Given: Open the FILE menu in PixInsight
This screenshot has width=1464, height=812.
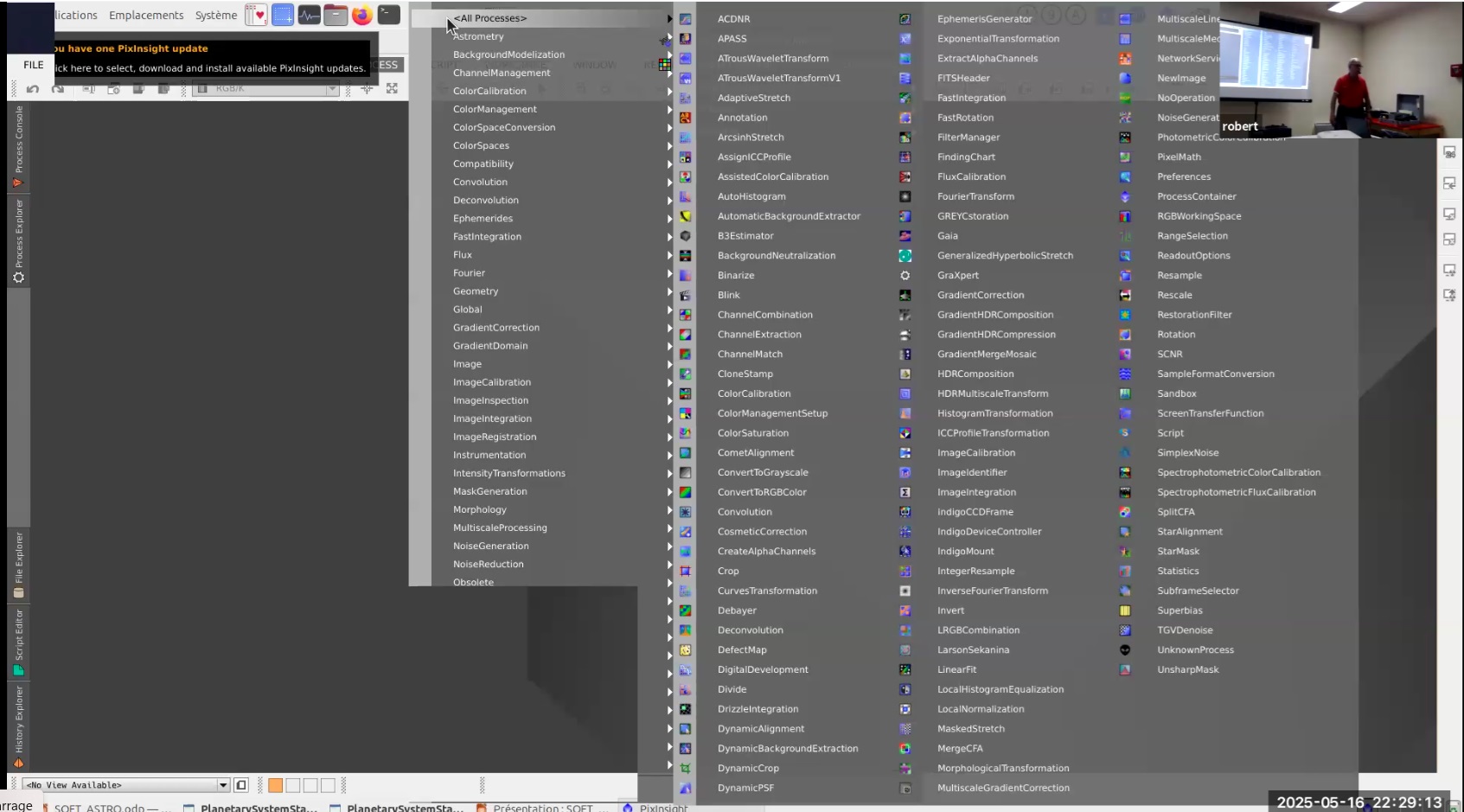Looking at the screenshot, I should 34,65.
